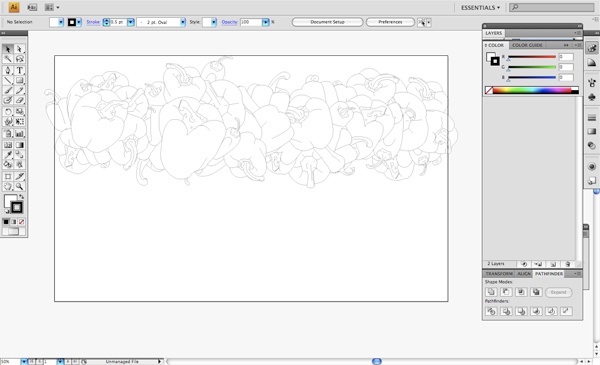Click the Minus Back pathfinder icon
The image size is (600, 365).
(x=566, y=311)
